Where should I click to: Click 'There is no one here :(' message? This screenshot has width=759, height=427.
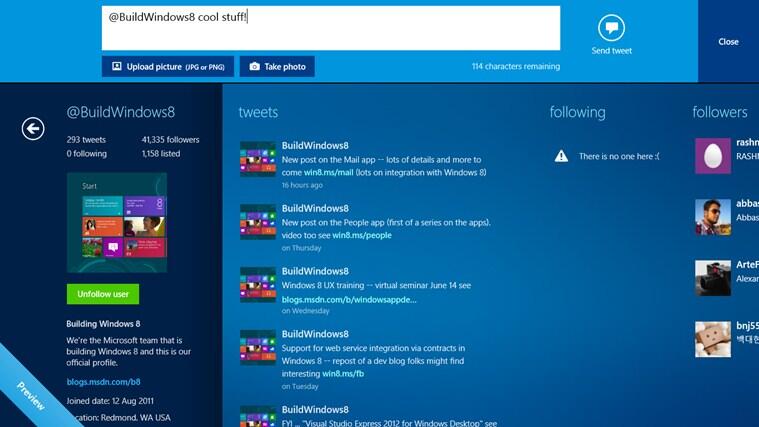click(619, 156)
